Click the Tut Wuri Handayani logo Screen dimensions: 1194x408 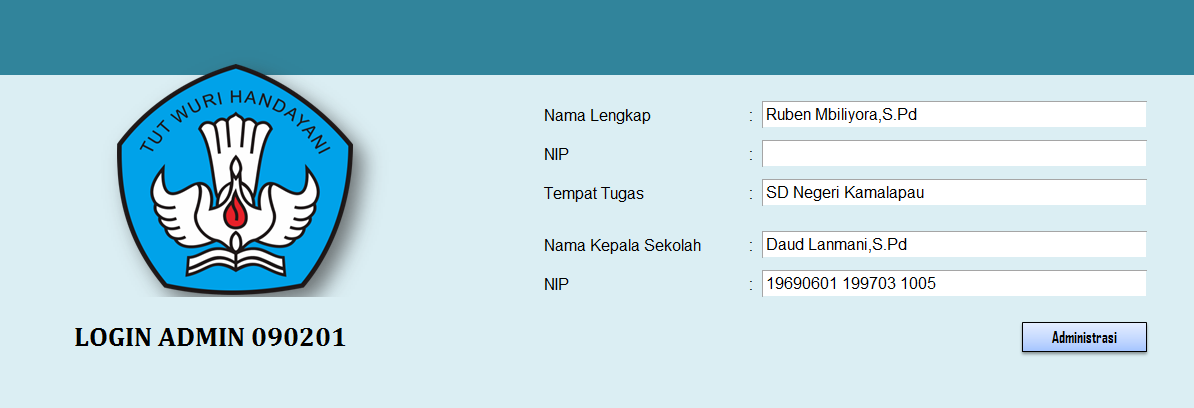(x=235, y=180)
